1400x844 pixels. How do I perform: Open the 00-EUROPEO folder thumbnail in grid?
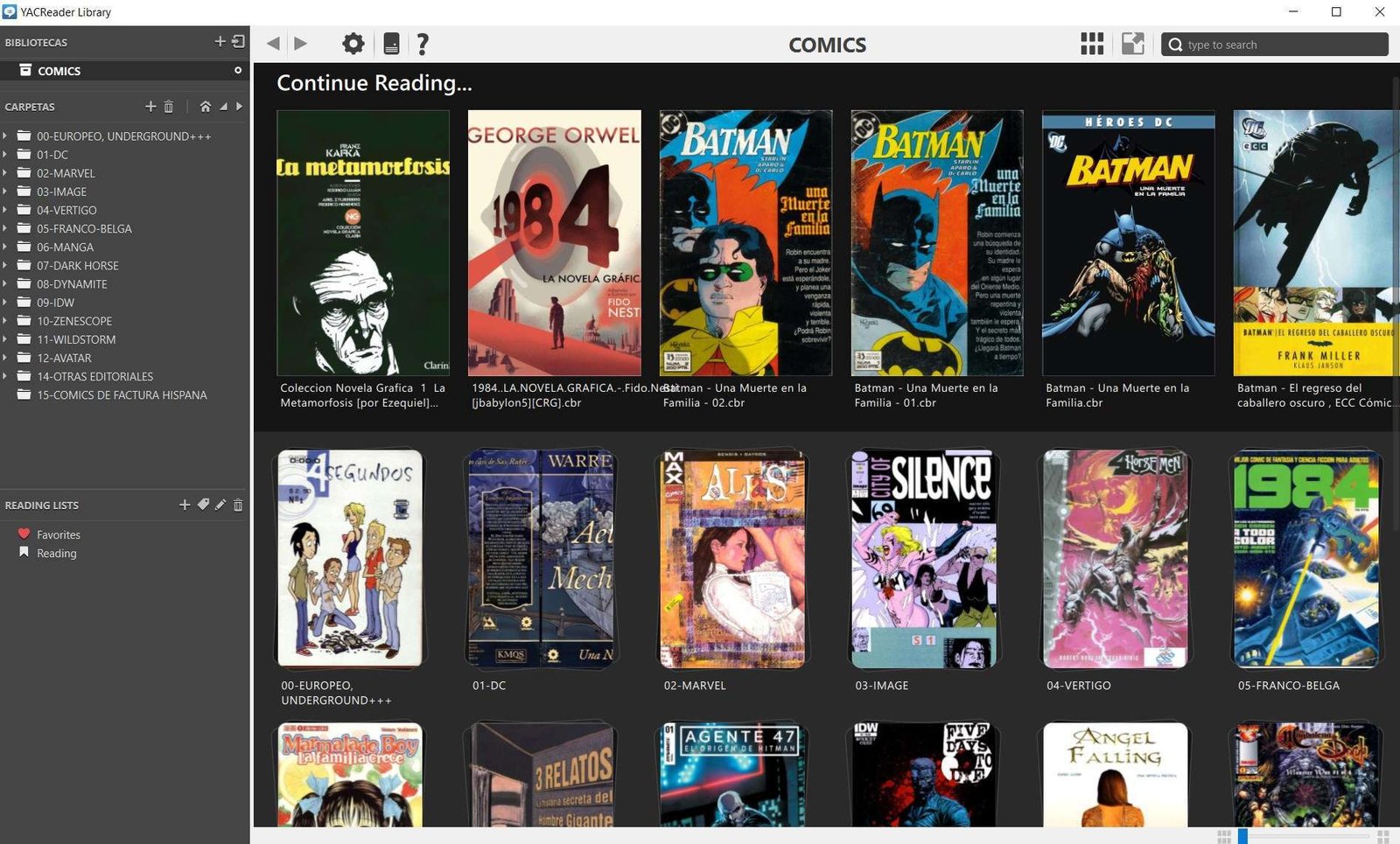350,558
